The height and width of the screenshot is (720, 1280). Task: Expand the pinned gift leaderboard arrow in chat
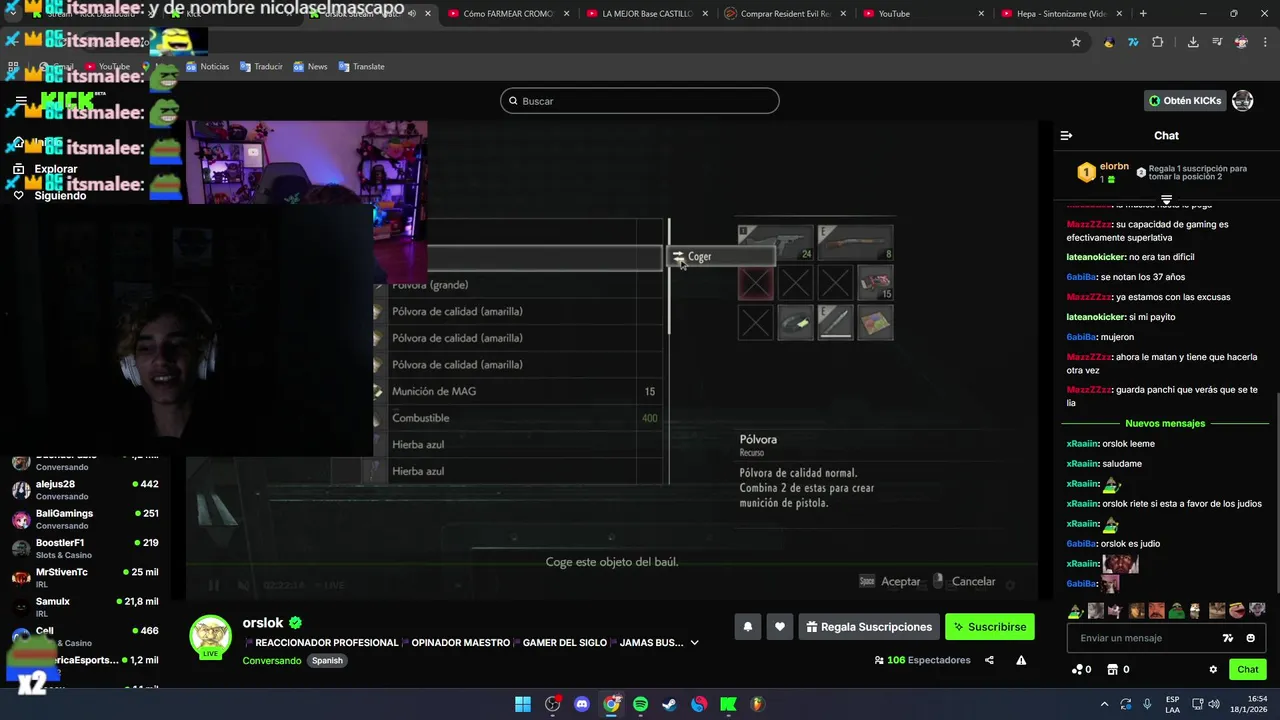[x=1166, y=200]
